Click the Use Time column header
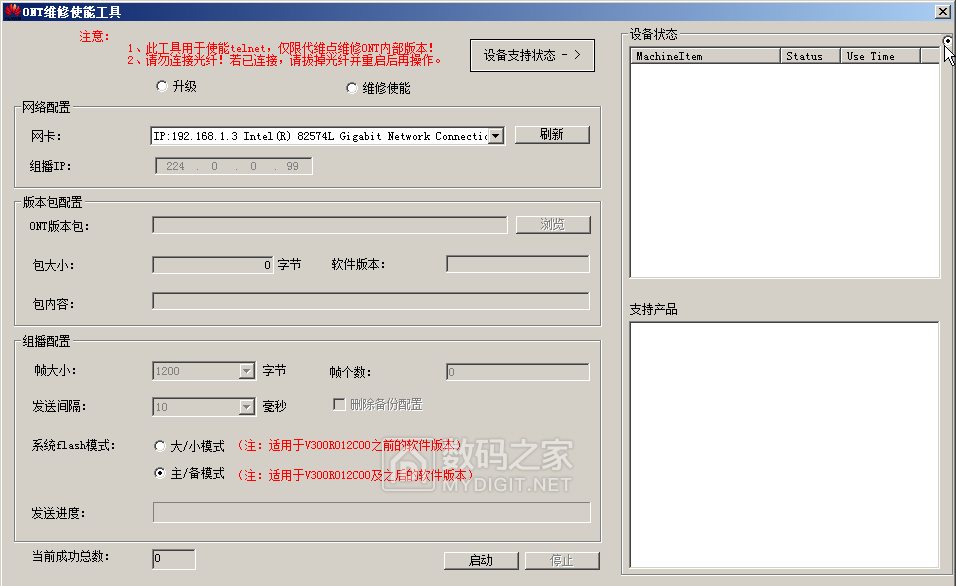This screenshot has width=956, height=586. click(878, 56)
